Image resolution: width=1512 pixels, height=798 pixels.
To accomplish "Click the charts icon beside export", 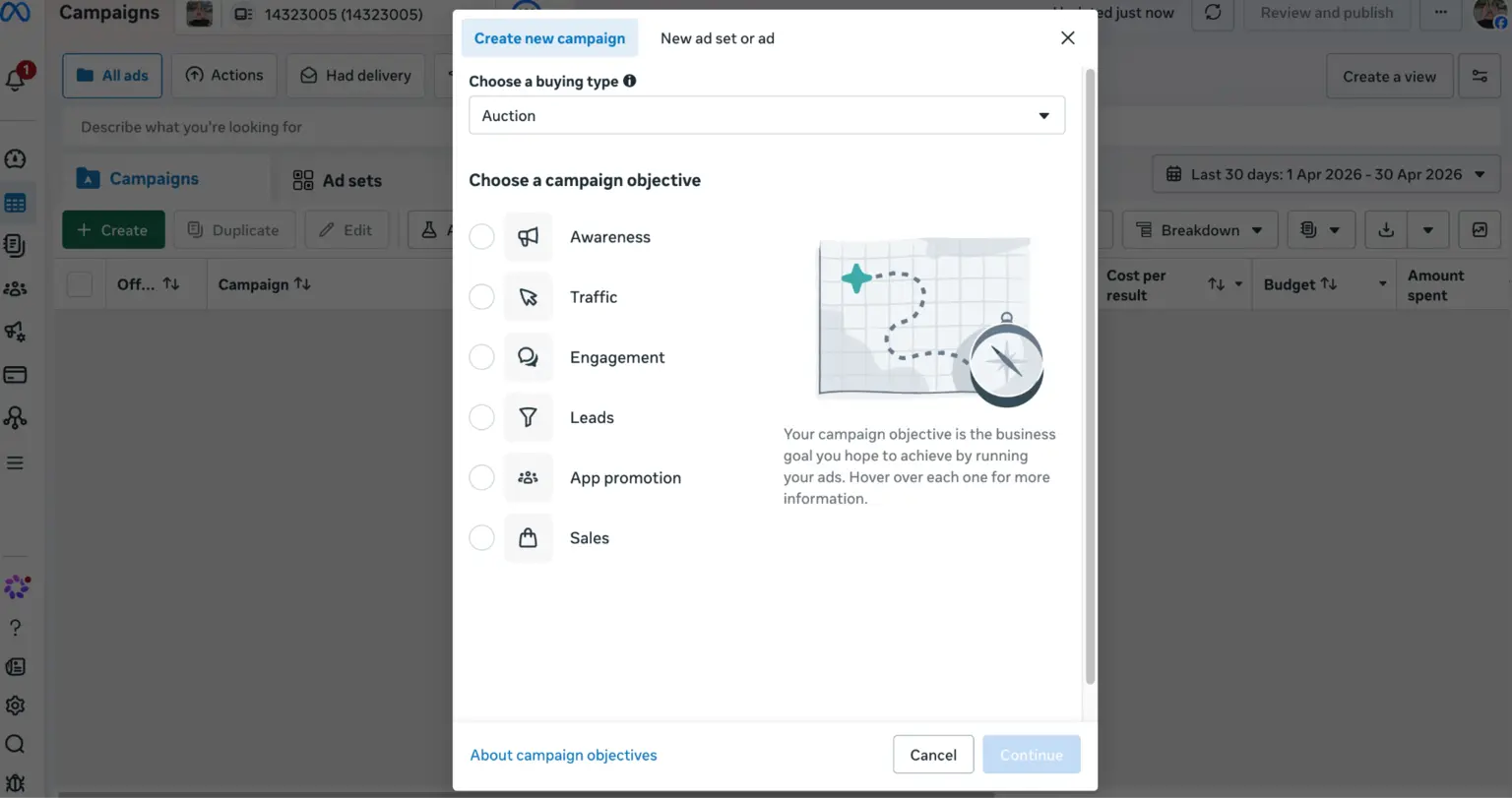I will 1480,230.
